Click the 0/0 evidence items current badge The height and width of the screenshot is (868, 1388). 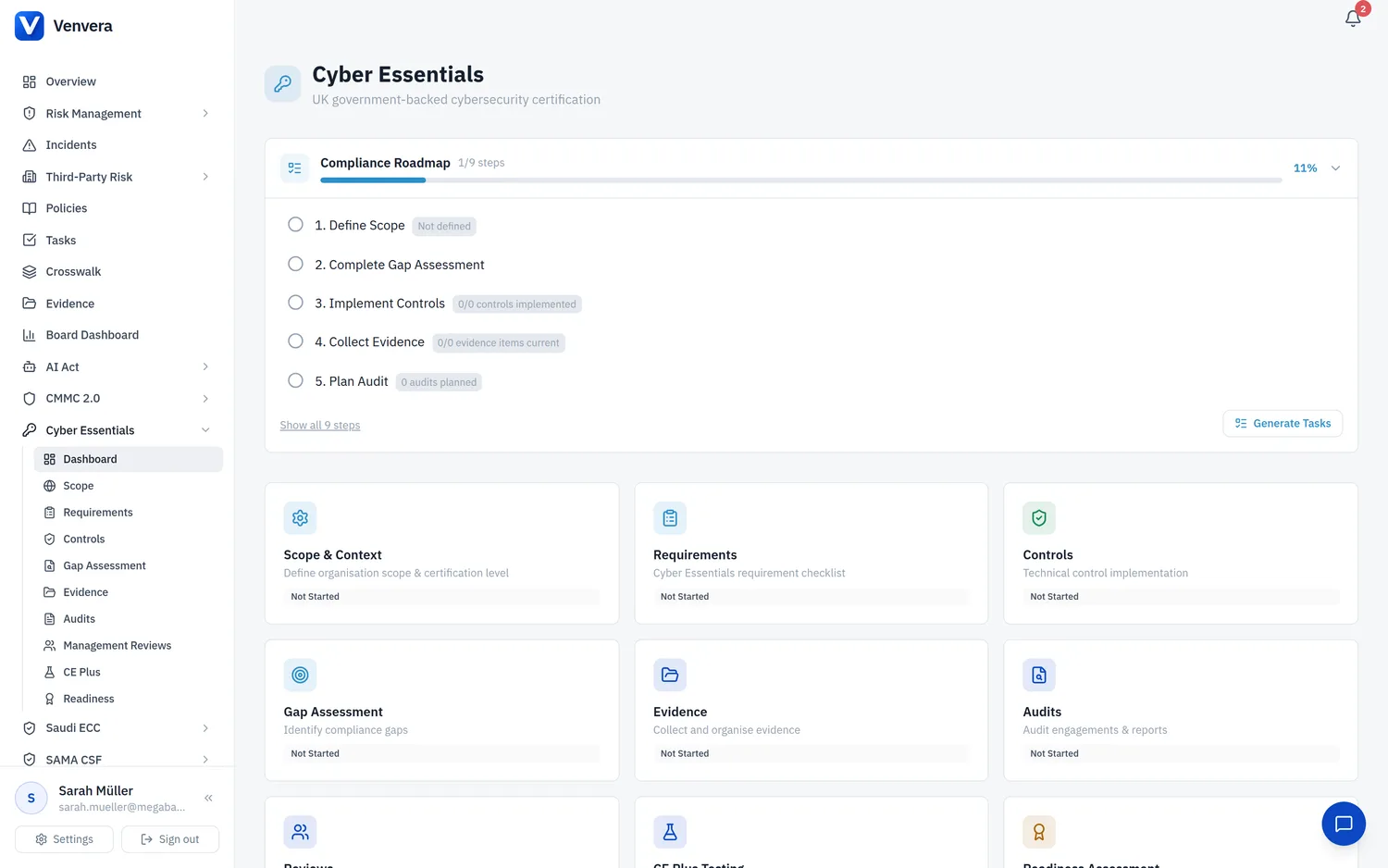point(499,343)
